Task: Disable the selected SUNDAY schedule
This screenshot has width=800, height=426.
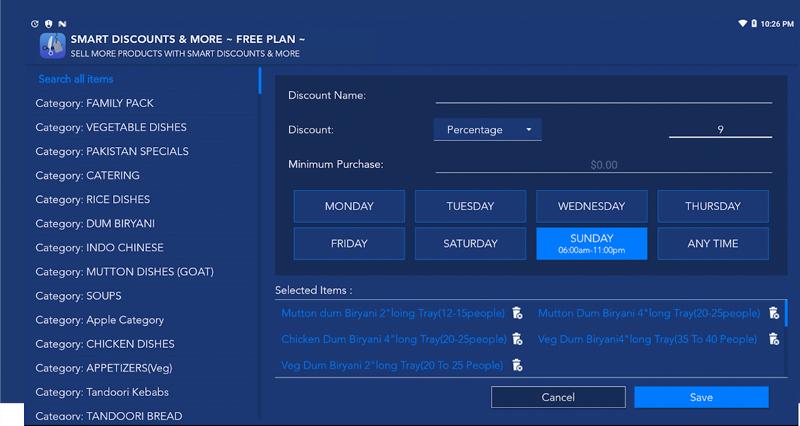Action: (591, 243)
